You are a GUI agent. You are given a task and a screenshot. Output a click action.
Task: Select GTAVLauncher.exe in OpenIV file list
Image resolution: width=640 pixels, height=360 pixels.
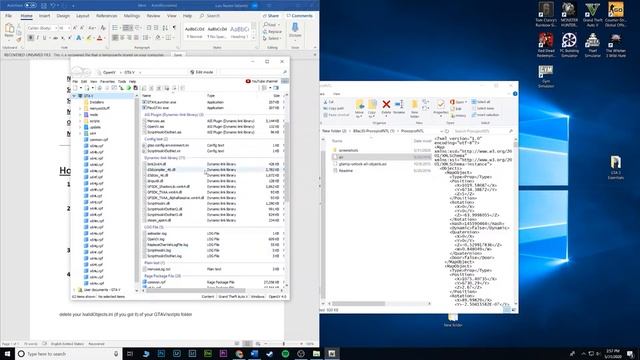[159, 102]
